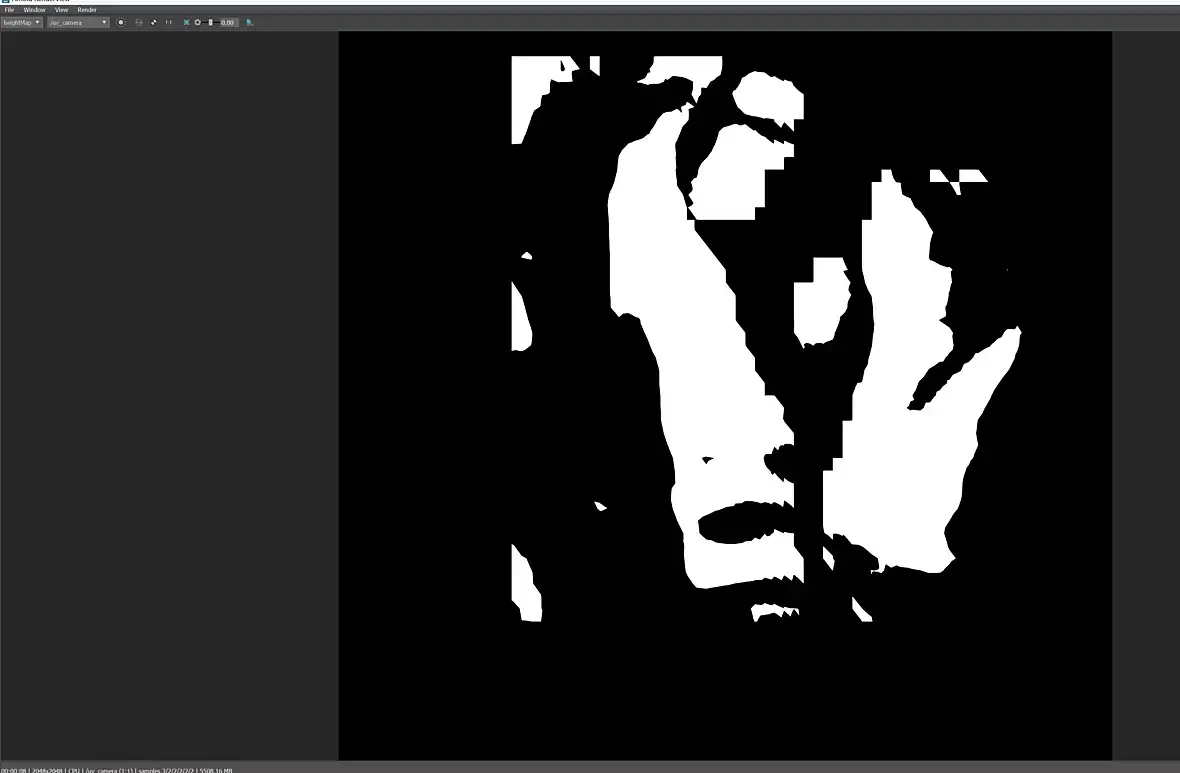The image size is (1180, 773).
Task: Adjust the exposure slider handle
Action: pyautogui.click(x=211, y=23)
